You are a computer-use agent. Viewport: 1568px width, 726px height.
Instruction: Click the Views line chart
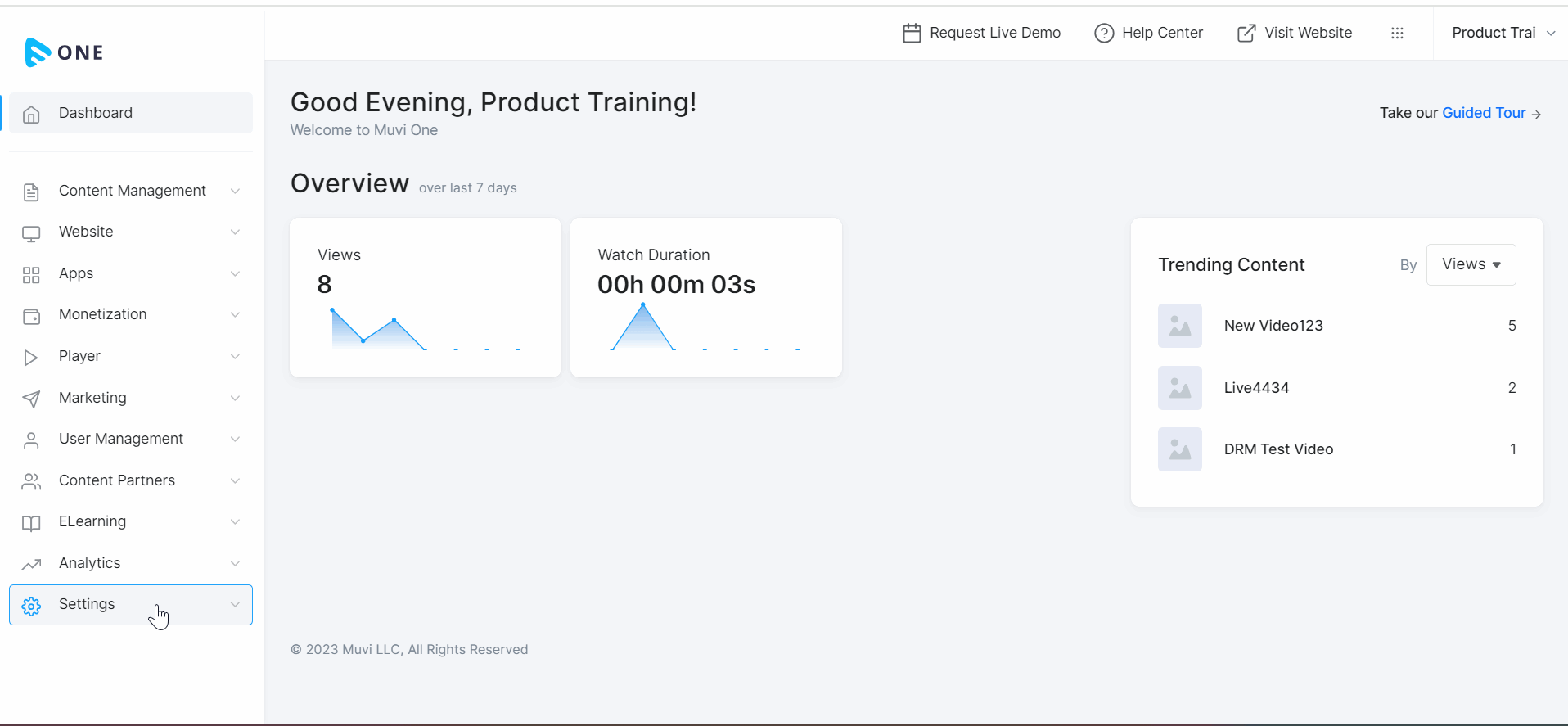click(426, 329)
